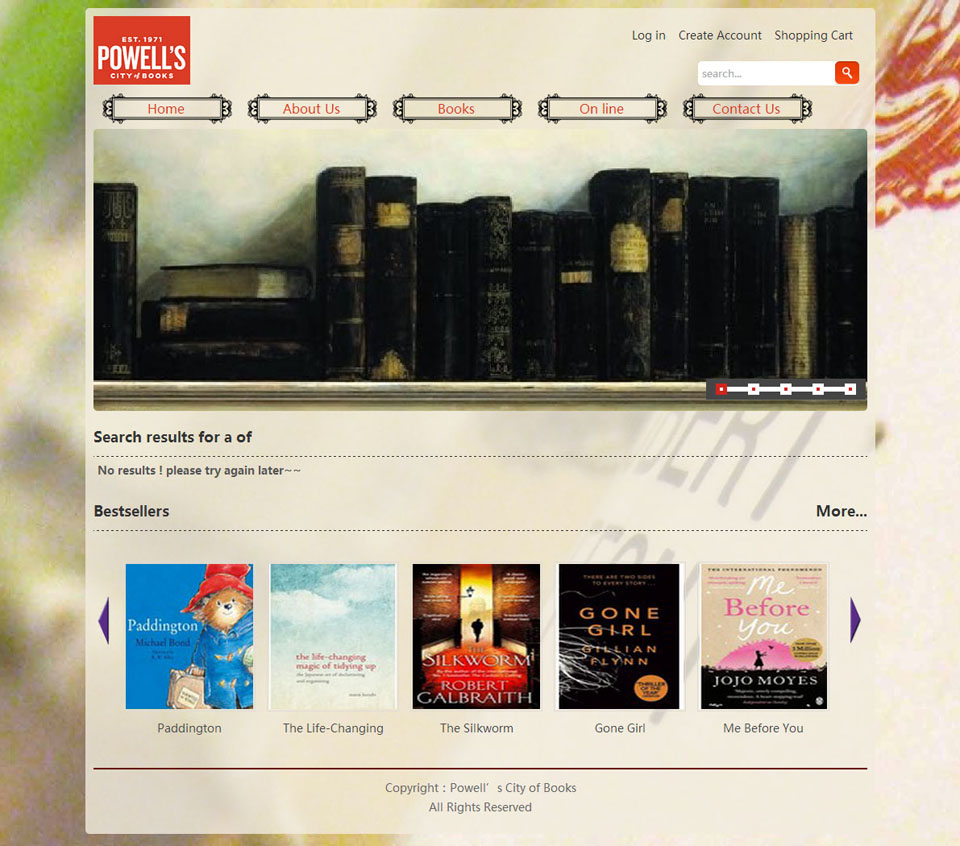The width and height of the screenshot is (960, 846).
Task: Expand Bestsellers via More... link
Action: click(841, 511)
